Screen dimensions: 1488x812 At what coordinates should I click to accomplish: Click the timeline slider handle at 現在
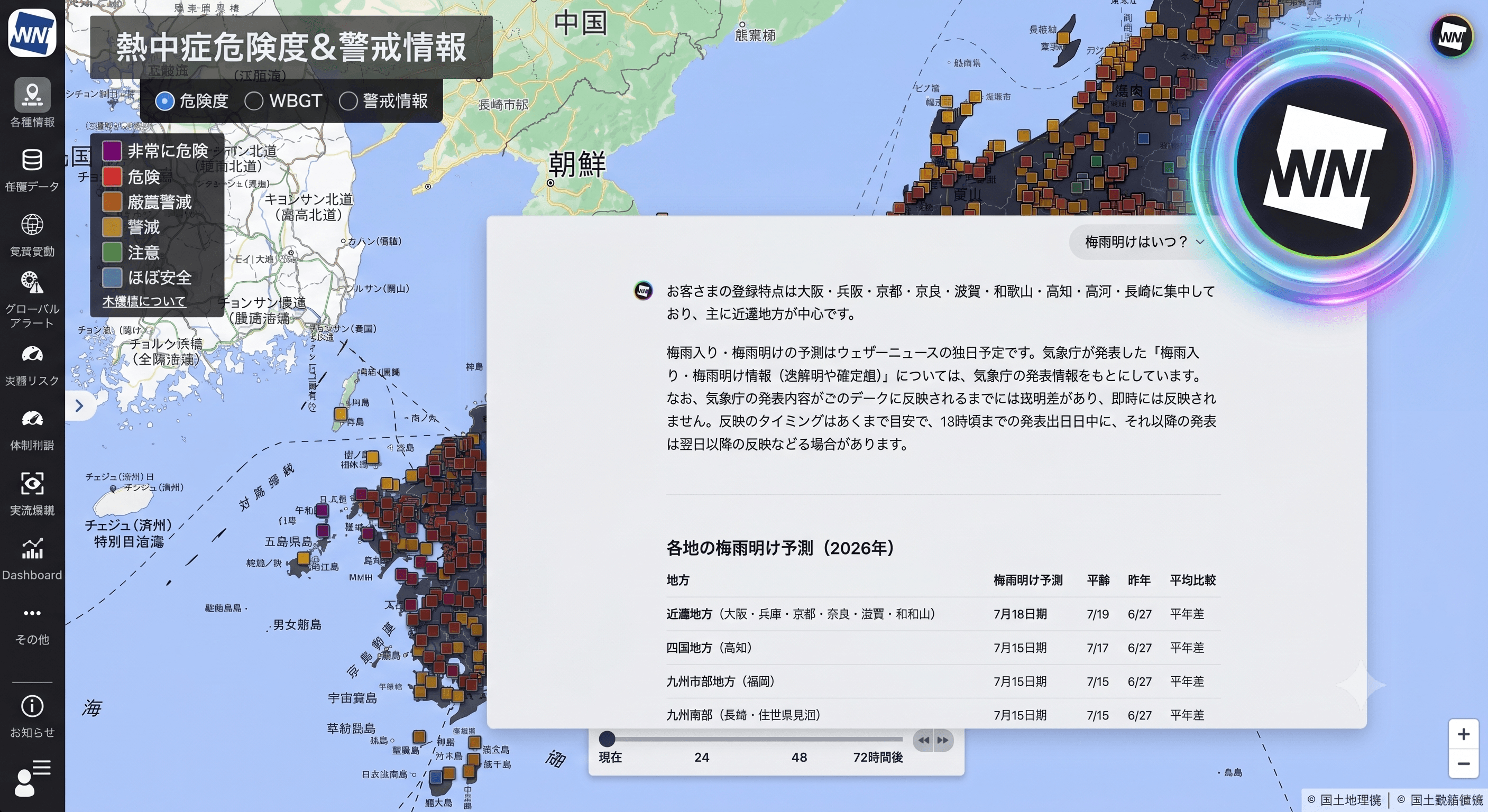tap(607, 739)
